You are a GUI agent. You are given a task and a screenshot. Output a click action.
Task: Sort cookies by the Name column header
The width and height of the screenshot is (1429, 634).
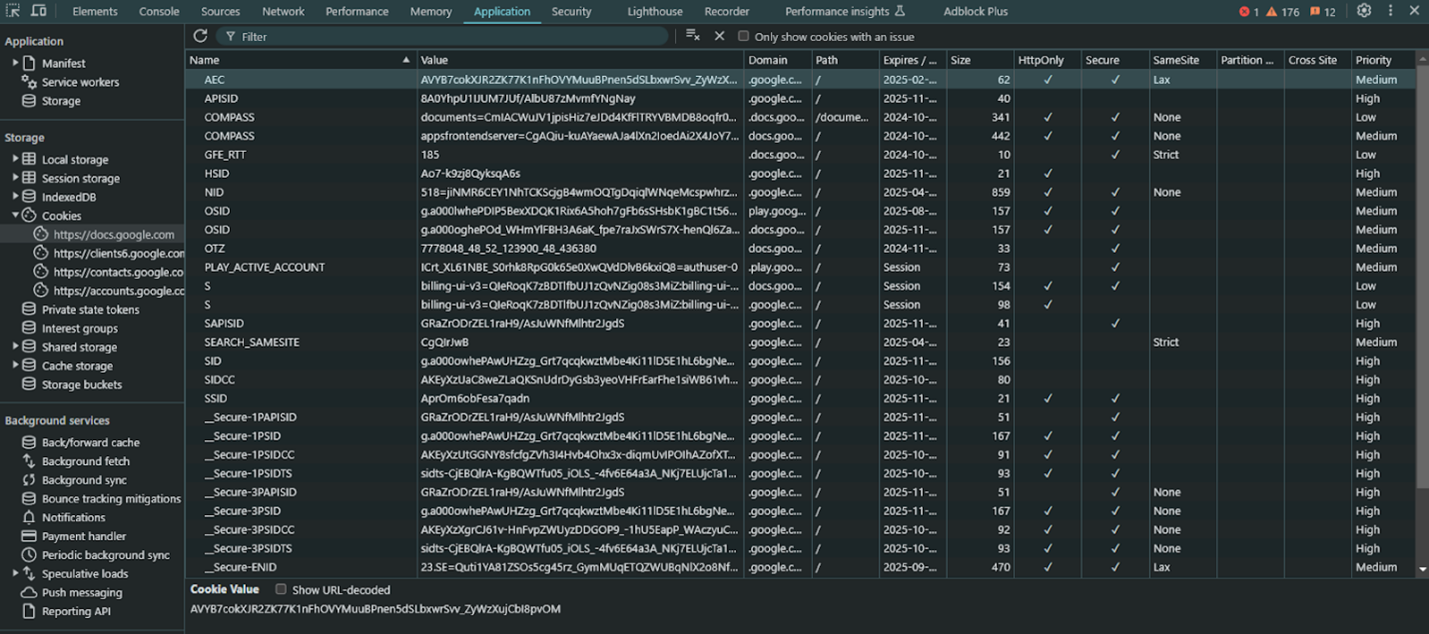click(301, 60)
